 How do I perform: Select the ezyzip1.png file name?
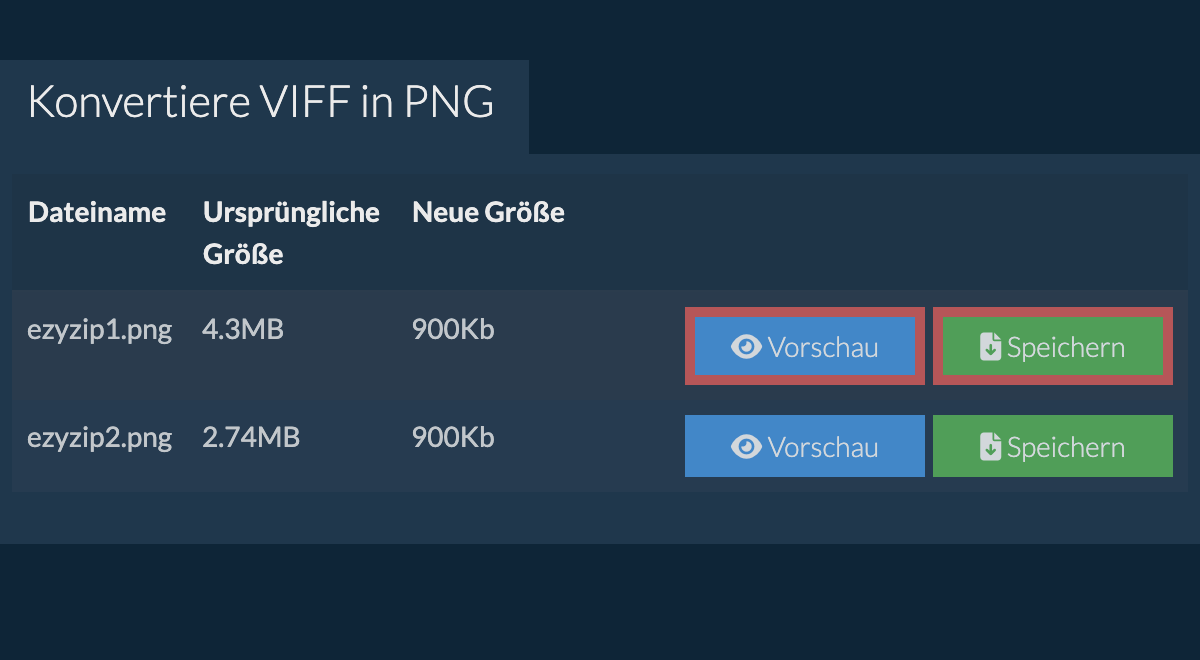click(x=99, y=330)
